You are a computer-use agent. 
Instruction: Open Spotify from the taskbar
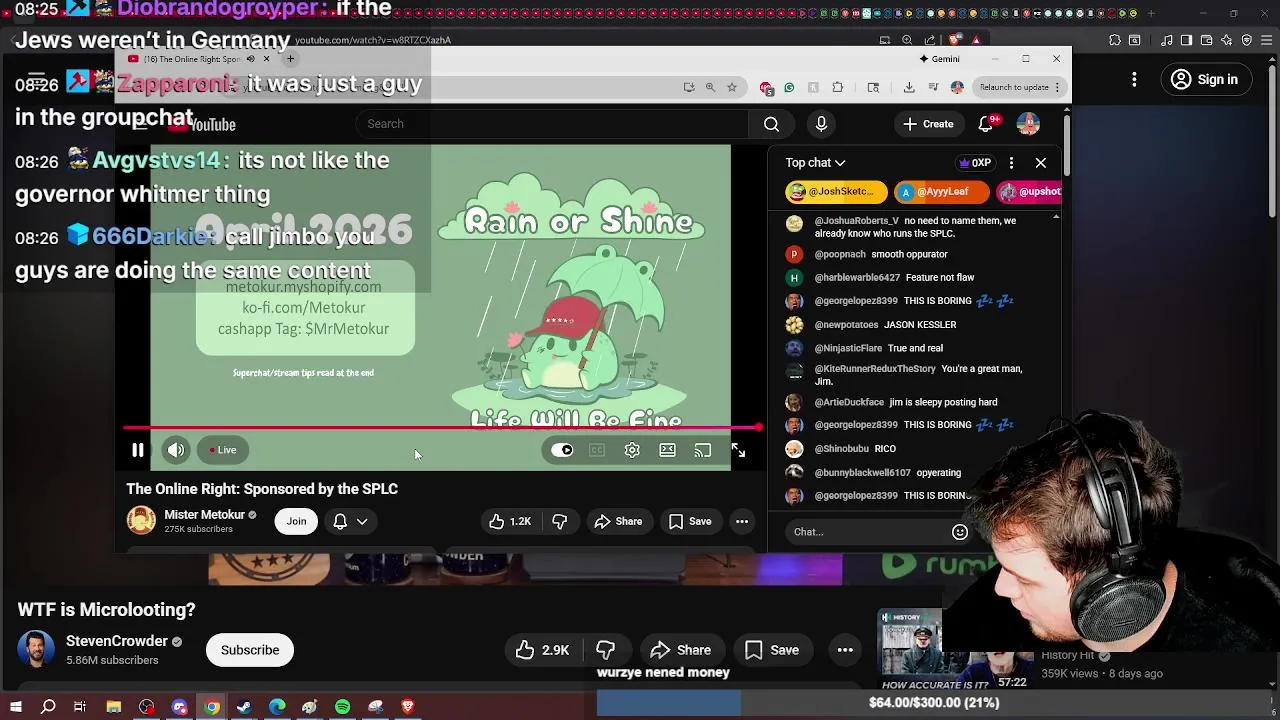click(x=342, y=707)
